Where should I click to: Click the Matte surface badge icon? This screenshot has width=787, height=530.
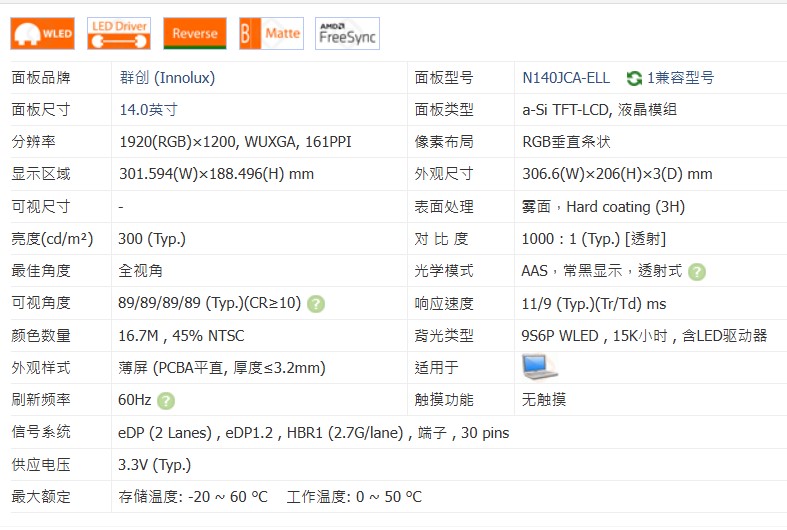272,34
